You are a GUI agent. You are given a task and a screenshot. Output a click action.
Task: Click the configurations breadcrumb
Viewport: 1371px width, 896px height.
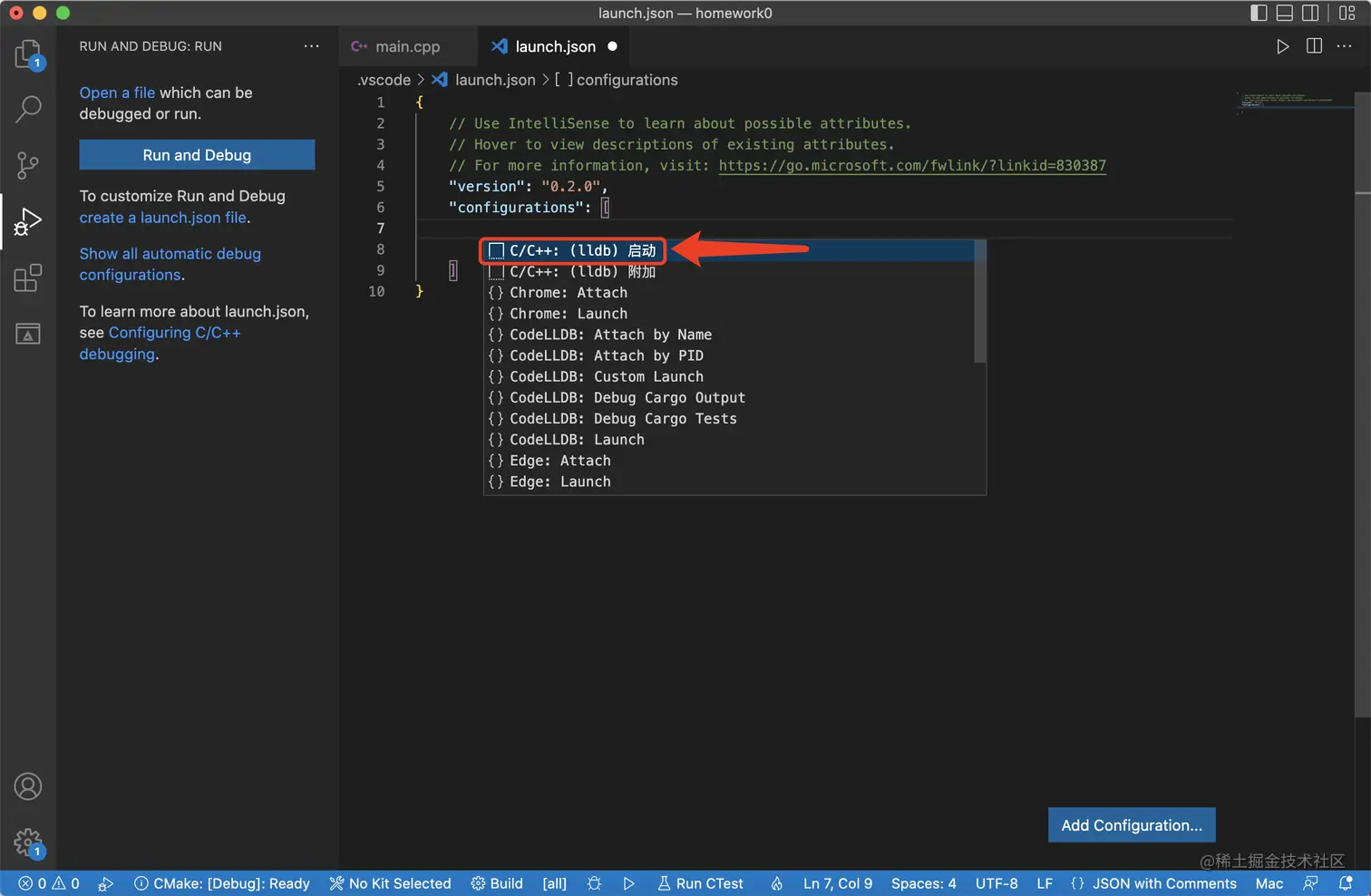(617, 80)
